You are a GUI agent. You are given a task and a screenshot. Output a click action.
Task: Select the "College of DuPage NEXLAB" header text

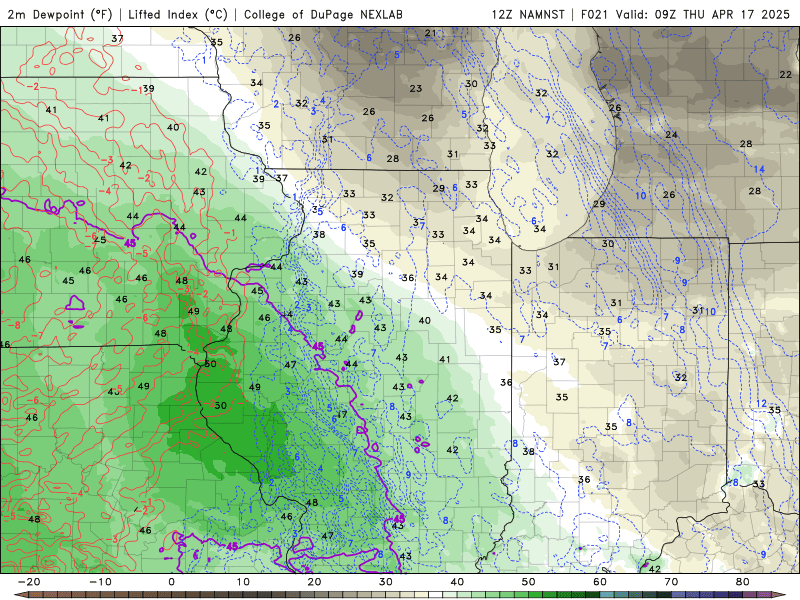point(323,14)
